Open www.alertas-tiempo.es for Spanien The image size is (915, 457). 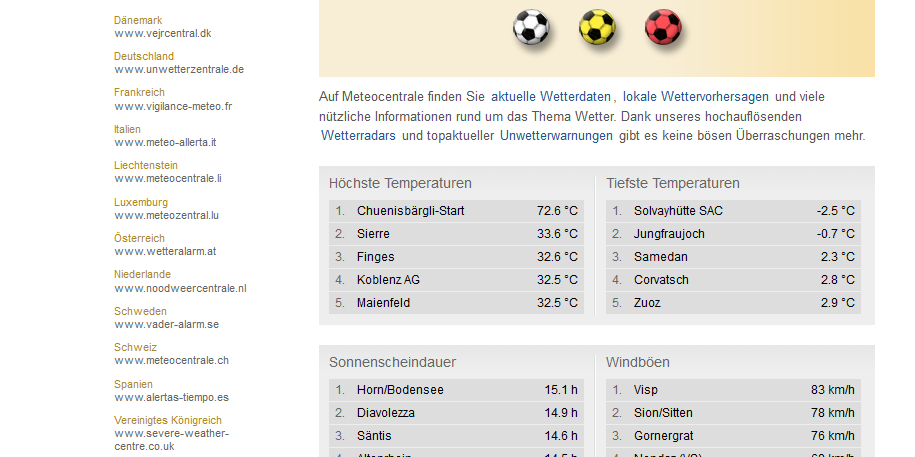[171, 396]
